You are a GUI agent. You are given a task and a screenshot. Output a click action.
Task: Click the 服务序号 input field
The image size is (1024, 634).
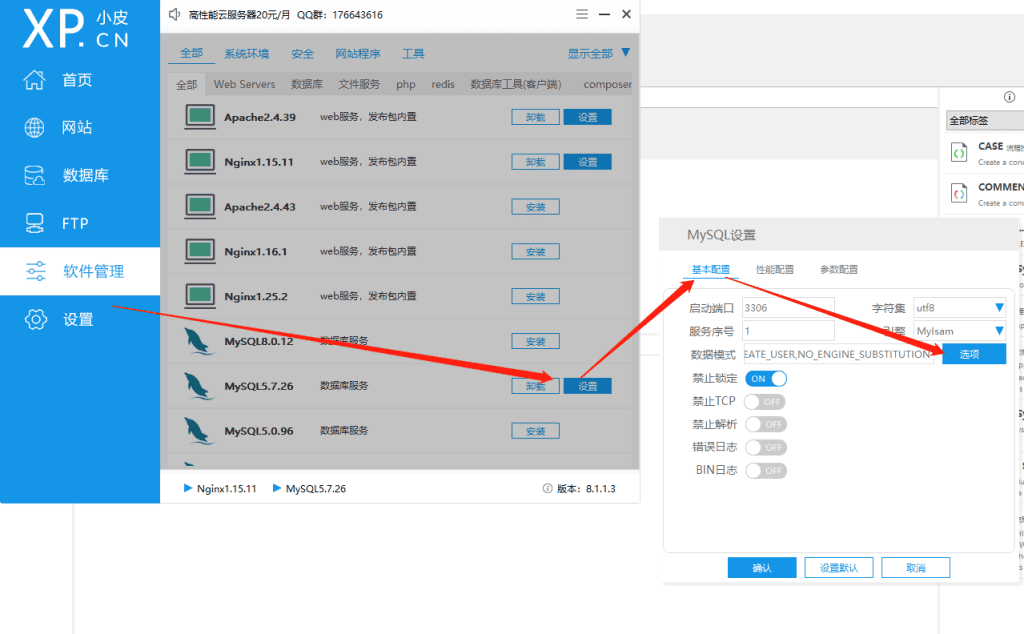click(x=788, y=331)
